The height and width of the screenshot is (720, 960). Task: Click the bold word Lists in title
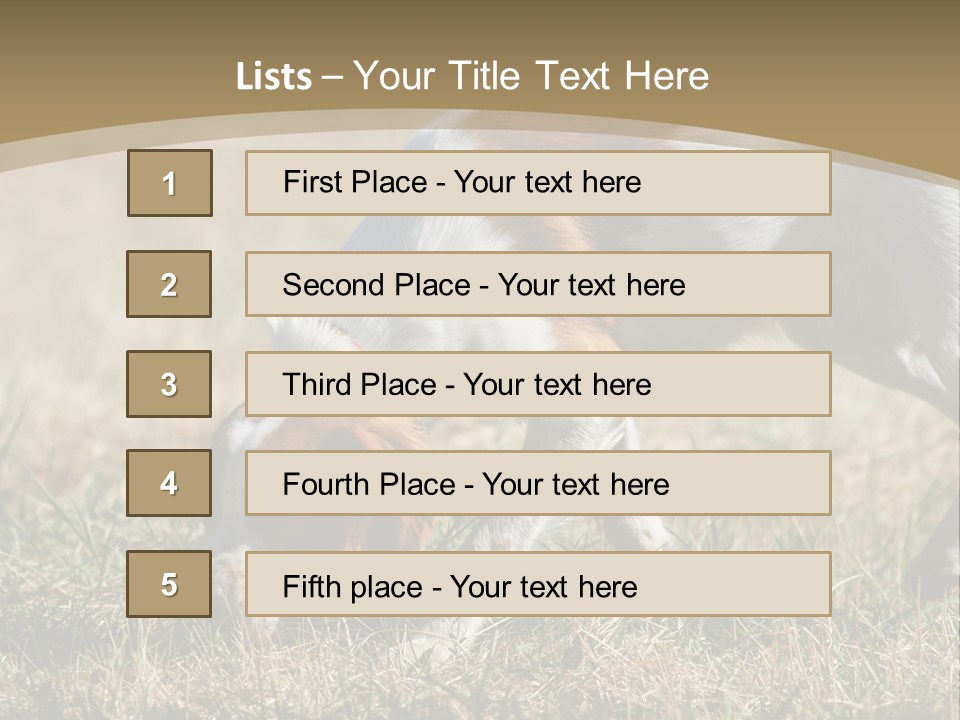(x=274, y=77)
